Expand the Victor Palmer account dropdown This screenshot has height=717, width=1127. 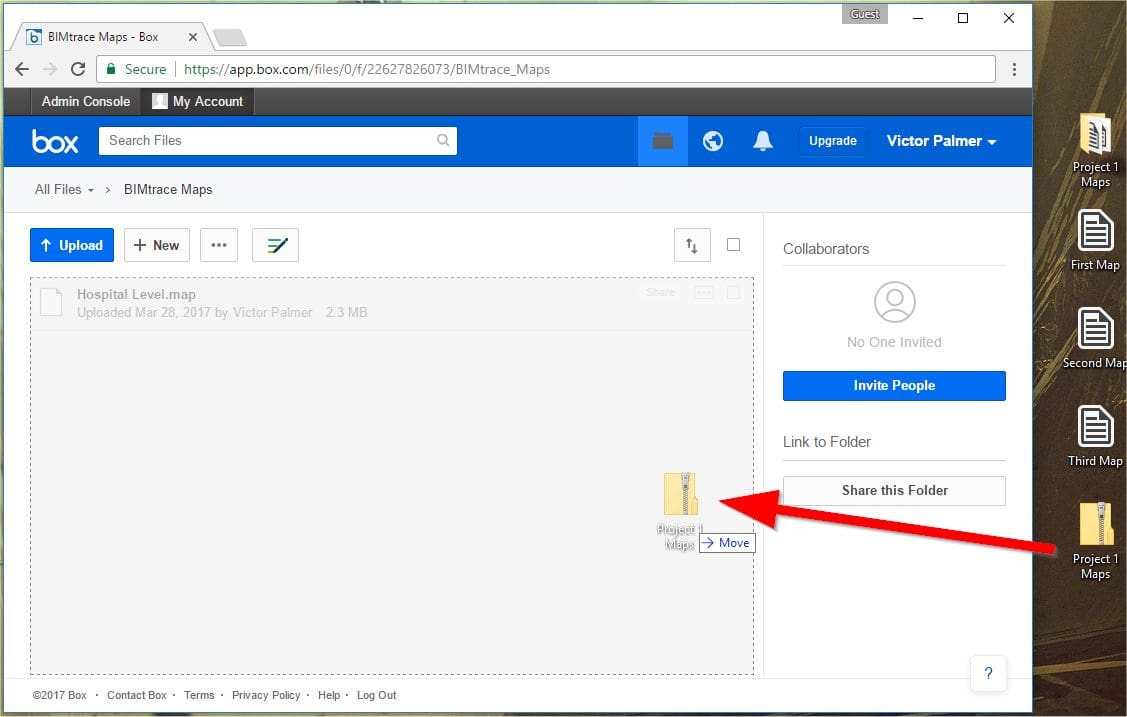coord(941,141)
